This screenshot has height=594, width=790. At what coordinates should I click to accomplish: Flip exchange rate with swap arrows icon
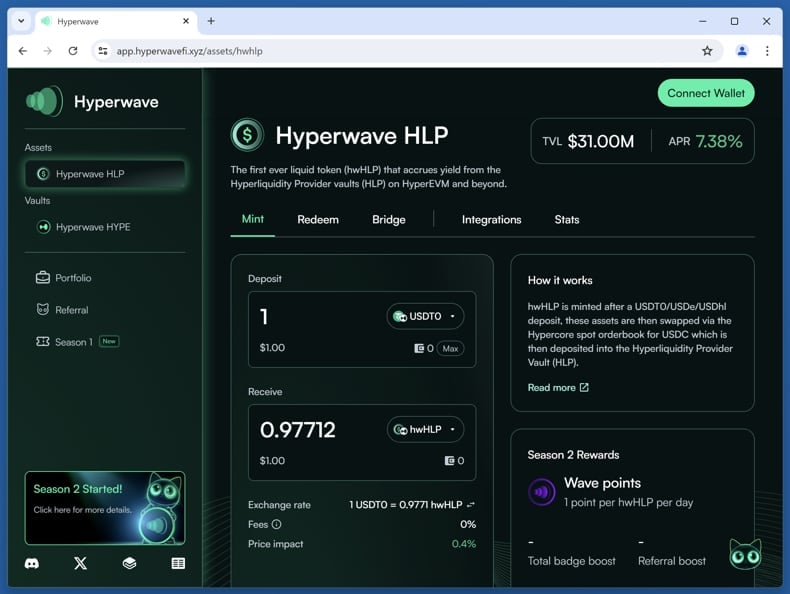[471, 505]
